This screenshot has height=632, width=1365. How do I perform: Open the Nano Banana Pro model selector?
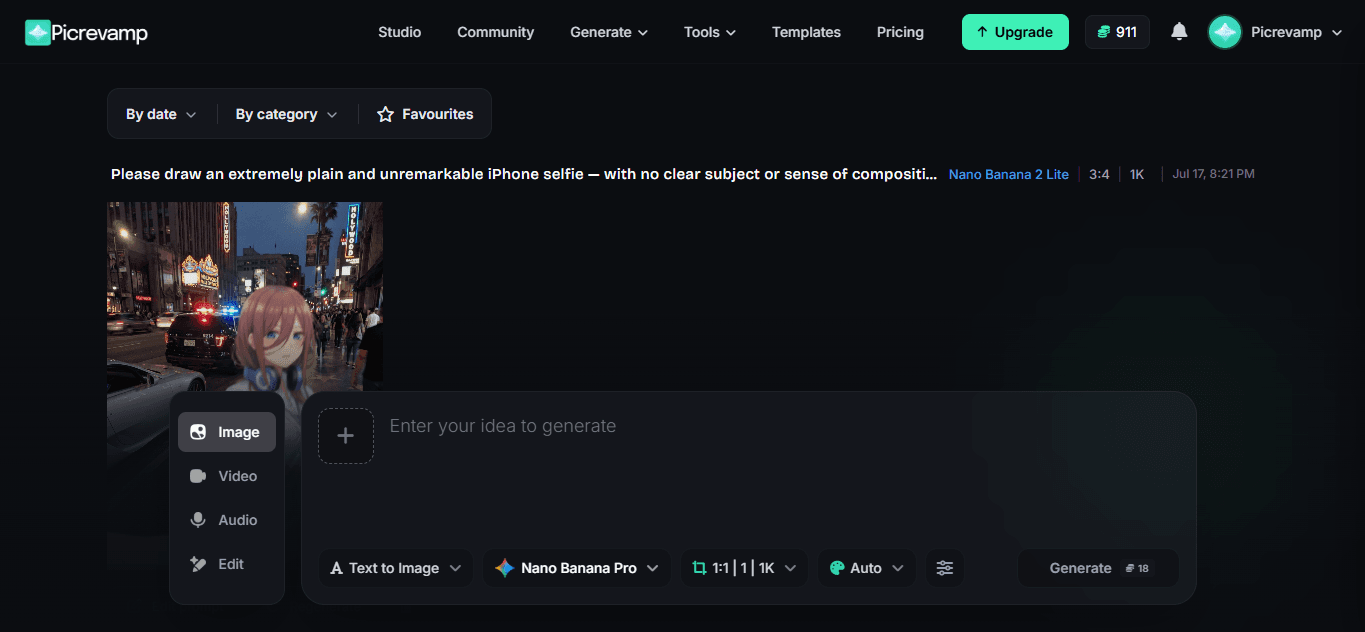click(x=577, y=568)
